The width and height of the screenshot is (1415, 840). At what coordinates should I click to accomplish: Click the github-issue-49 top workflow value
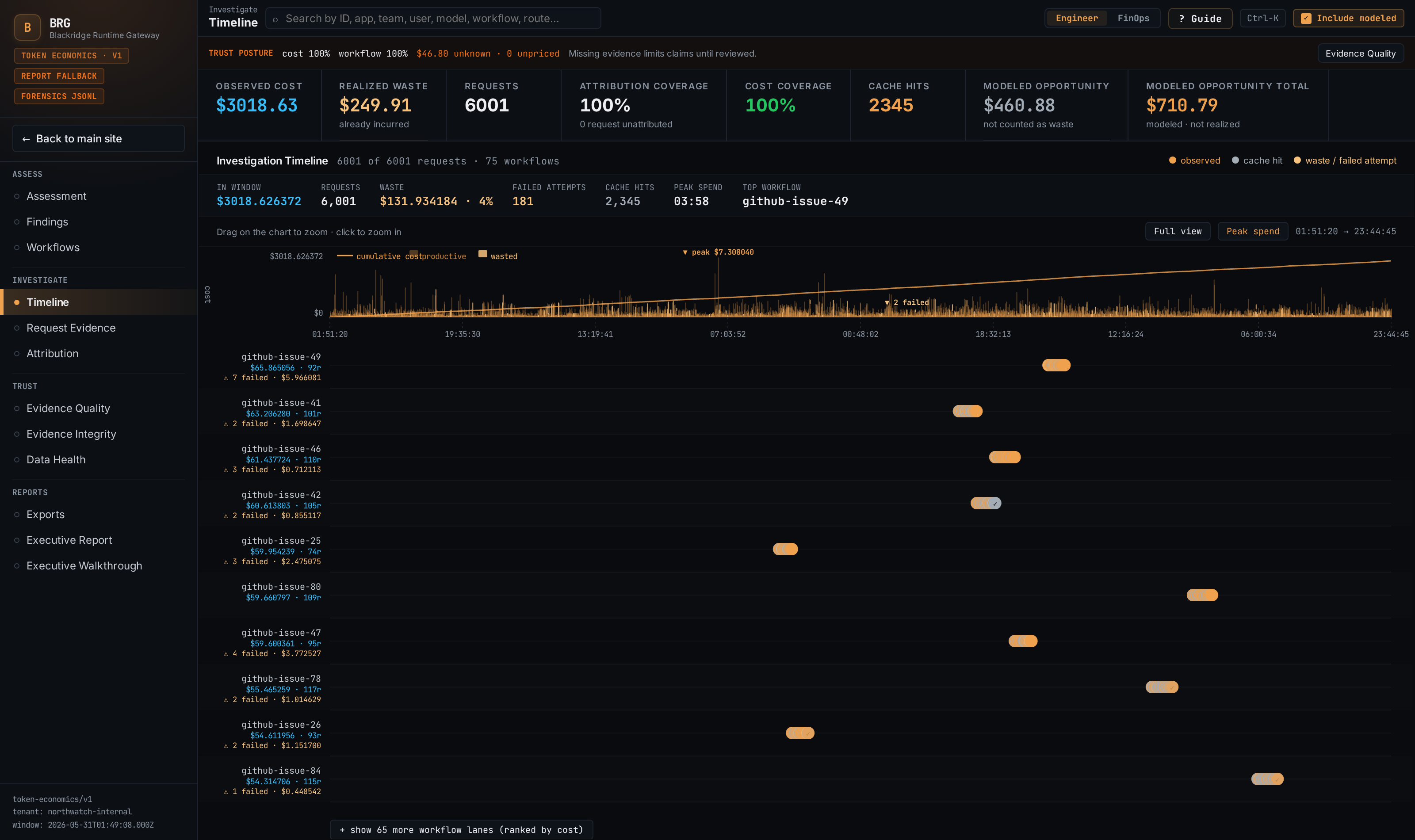pyautogui.click(x=795, y=202)
